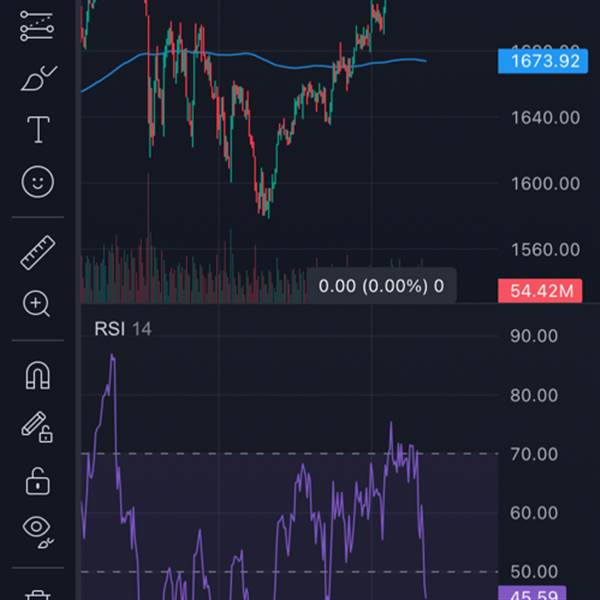Hide all drawings with the eye icon
Image resolution: width=600 pixels, height=600 pixels.
pos(38,530)
